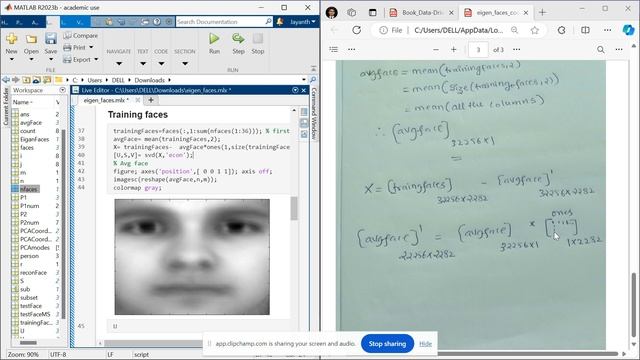Expand the CODE section dropdown
Image resolution: width=640 pixels, height=360 pixels.
161,64
